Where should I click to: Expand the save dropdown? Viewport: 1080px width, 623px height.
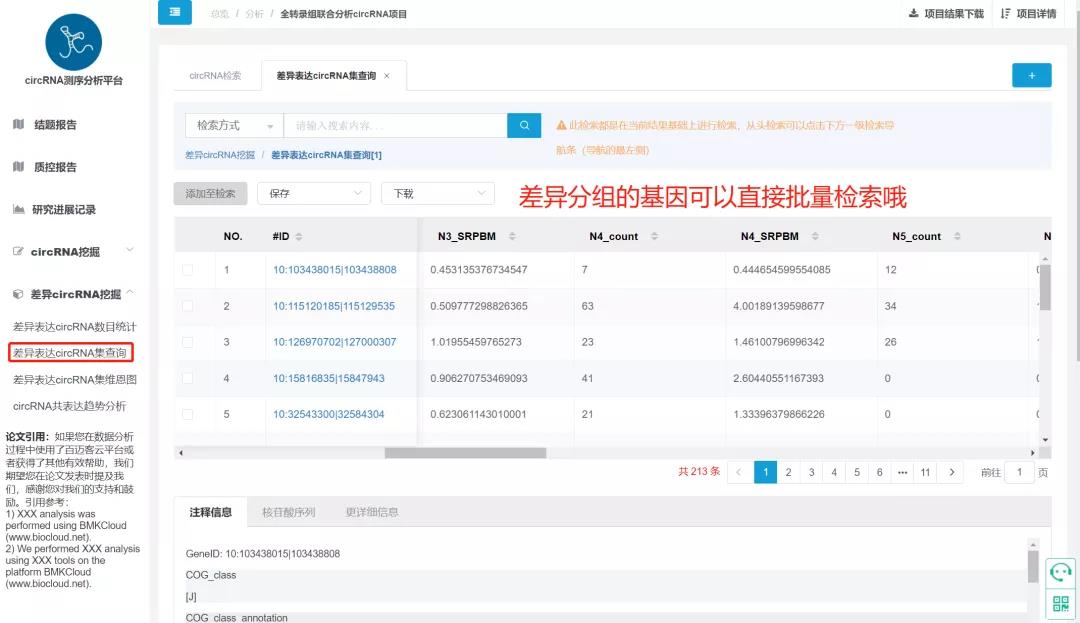pyautogui.click(x=314, y=193)
